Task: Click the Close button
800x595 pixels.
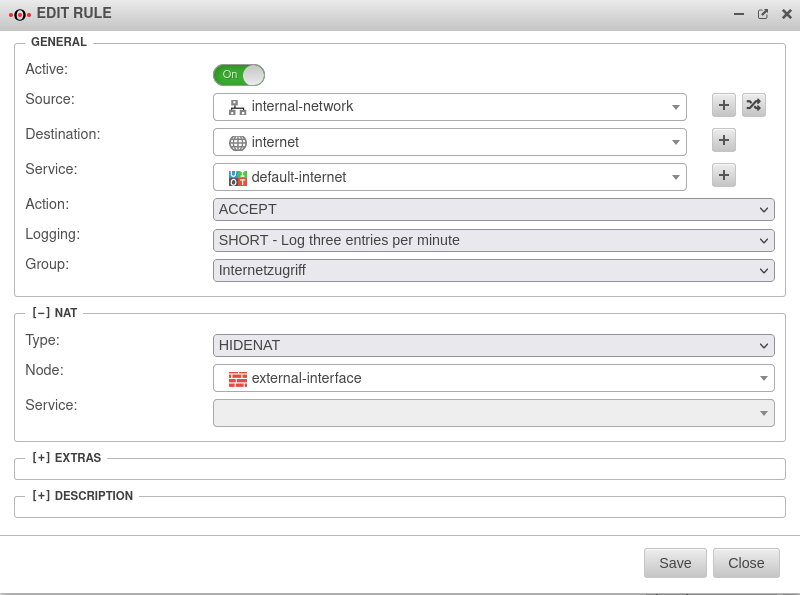Action: click(x=746, y=563)
